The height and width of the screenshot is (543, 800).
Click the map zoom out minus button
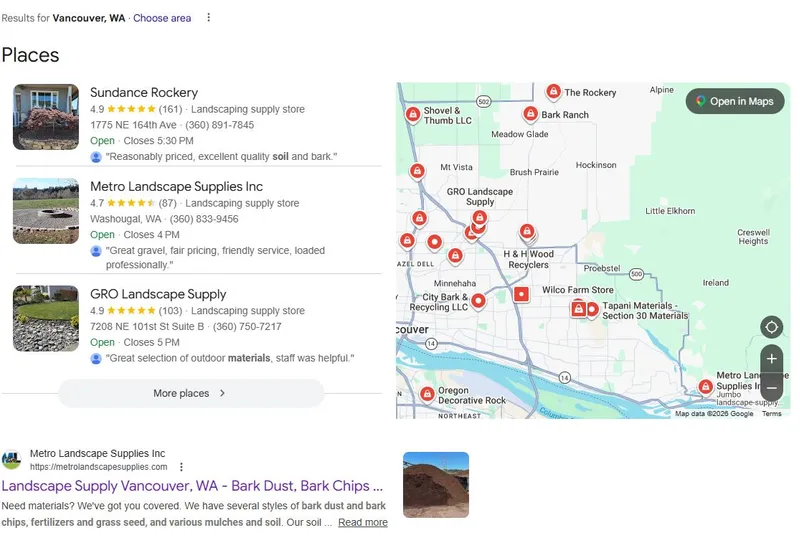[771, 387]
